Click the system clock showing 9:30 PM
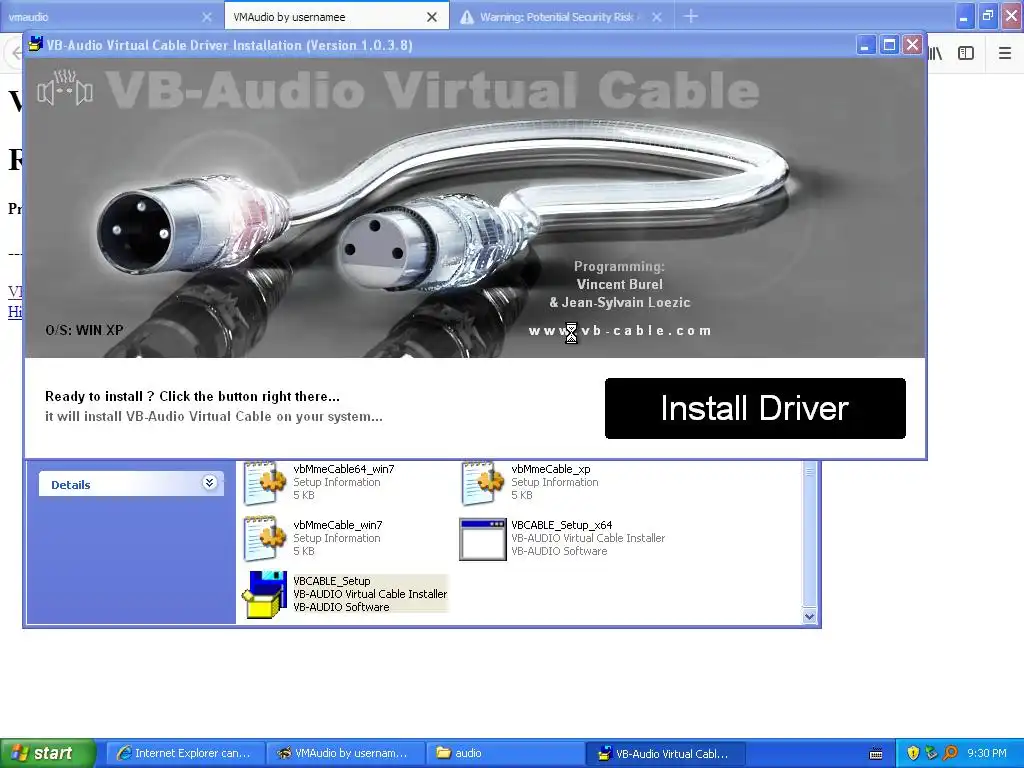This screenshot has height=768, width=1024. coord(987,753)
